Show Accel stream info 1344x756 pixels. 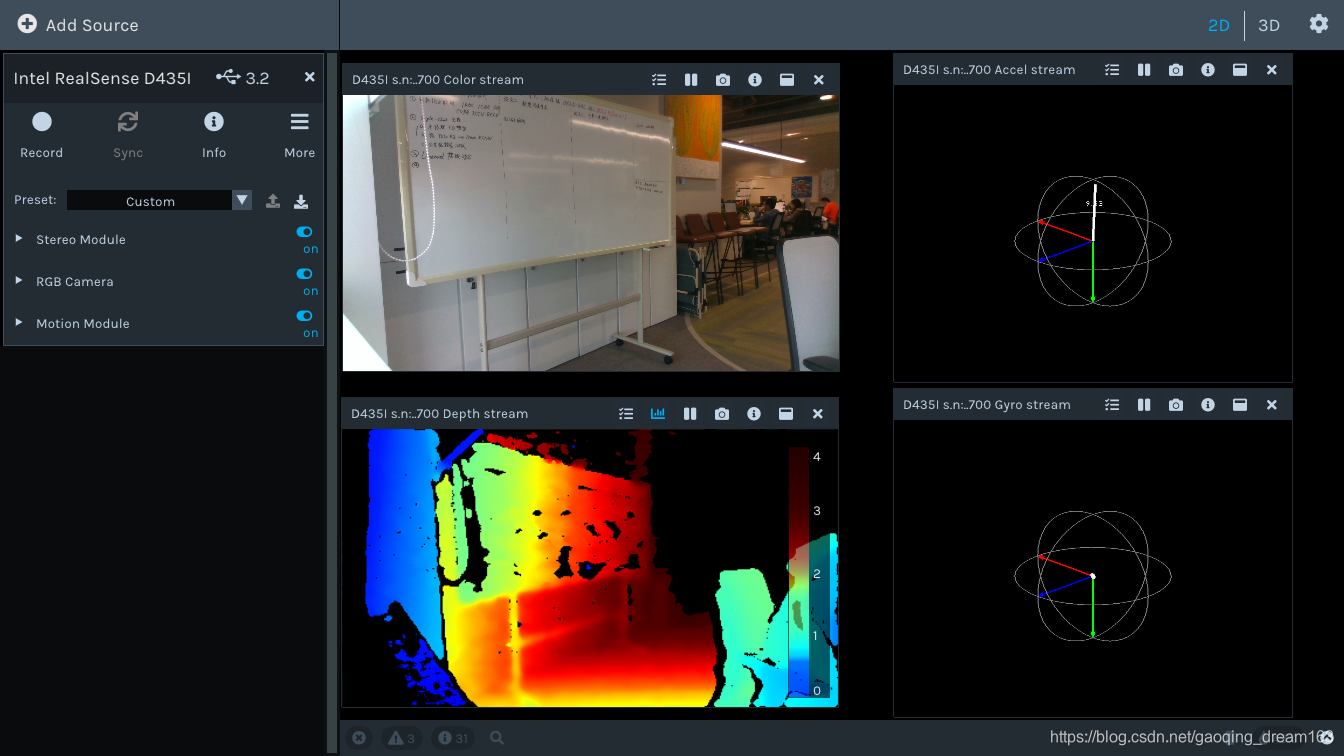point(1208,70)
